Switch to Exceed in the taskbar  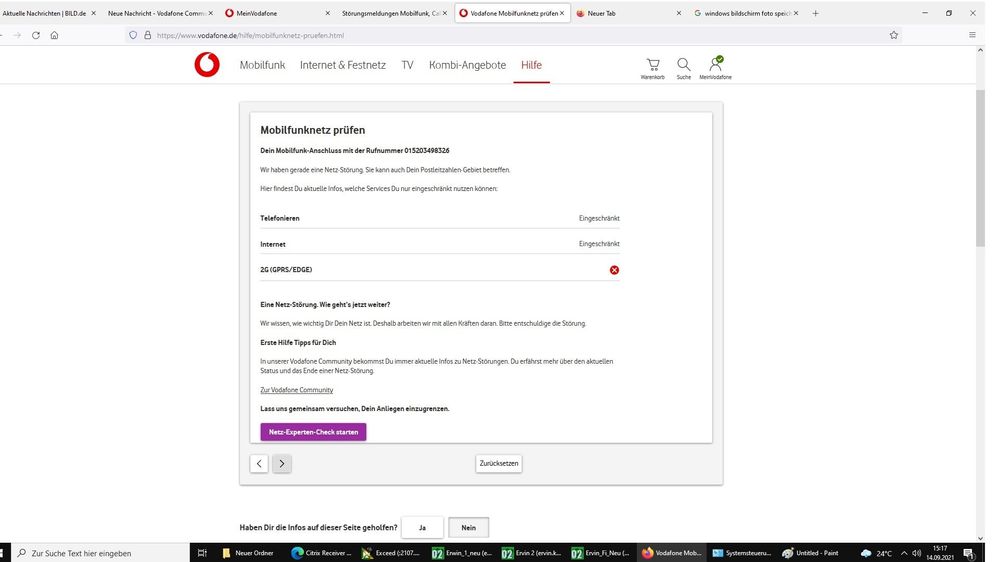point(392,553)
